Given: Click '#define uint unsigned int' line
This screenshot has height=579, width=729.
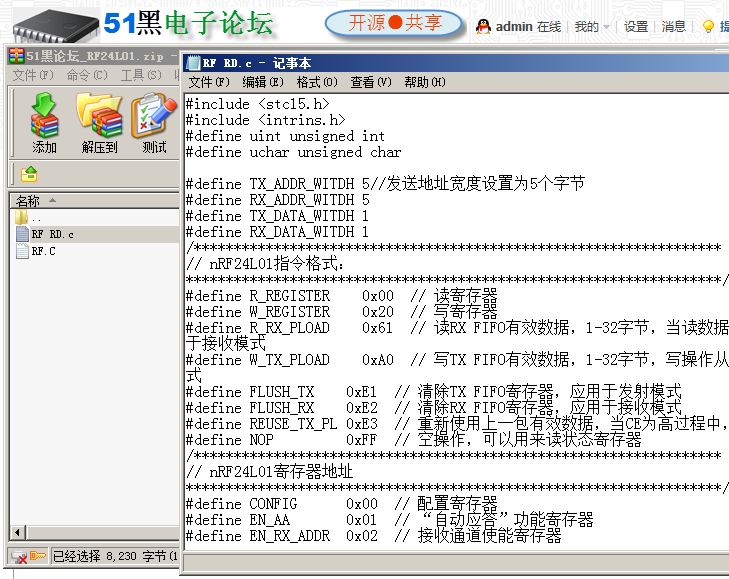Looking at the screenshot, I should click(285, 136).
